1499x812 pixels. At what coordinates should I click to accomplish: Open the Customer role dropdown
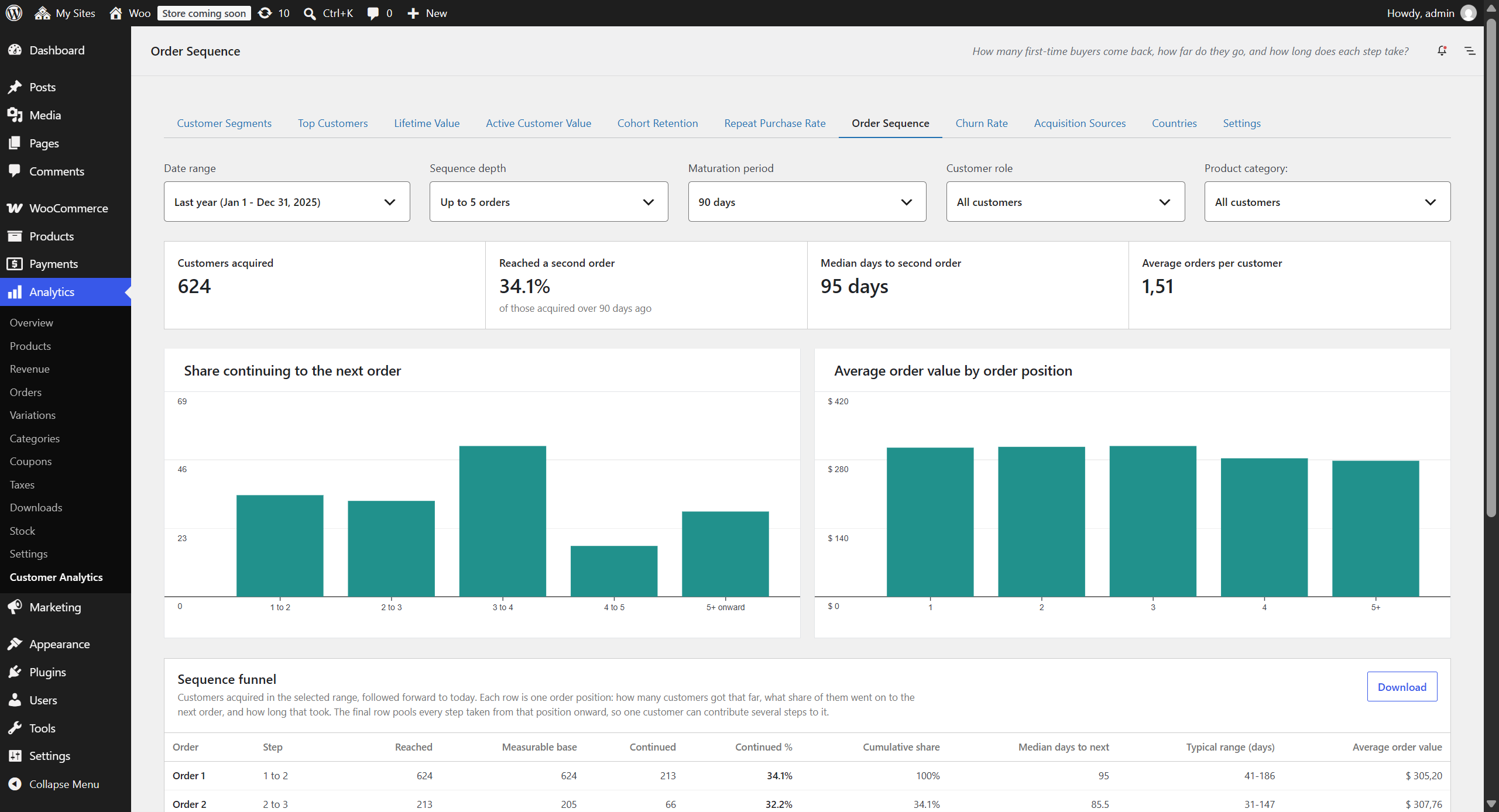point(1065,202)
